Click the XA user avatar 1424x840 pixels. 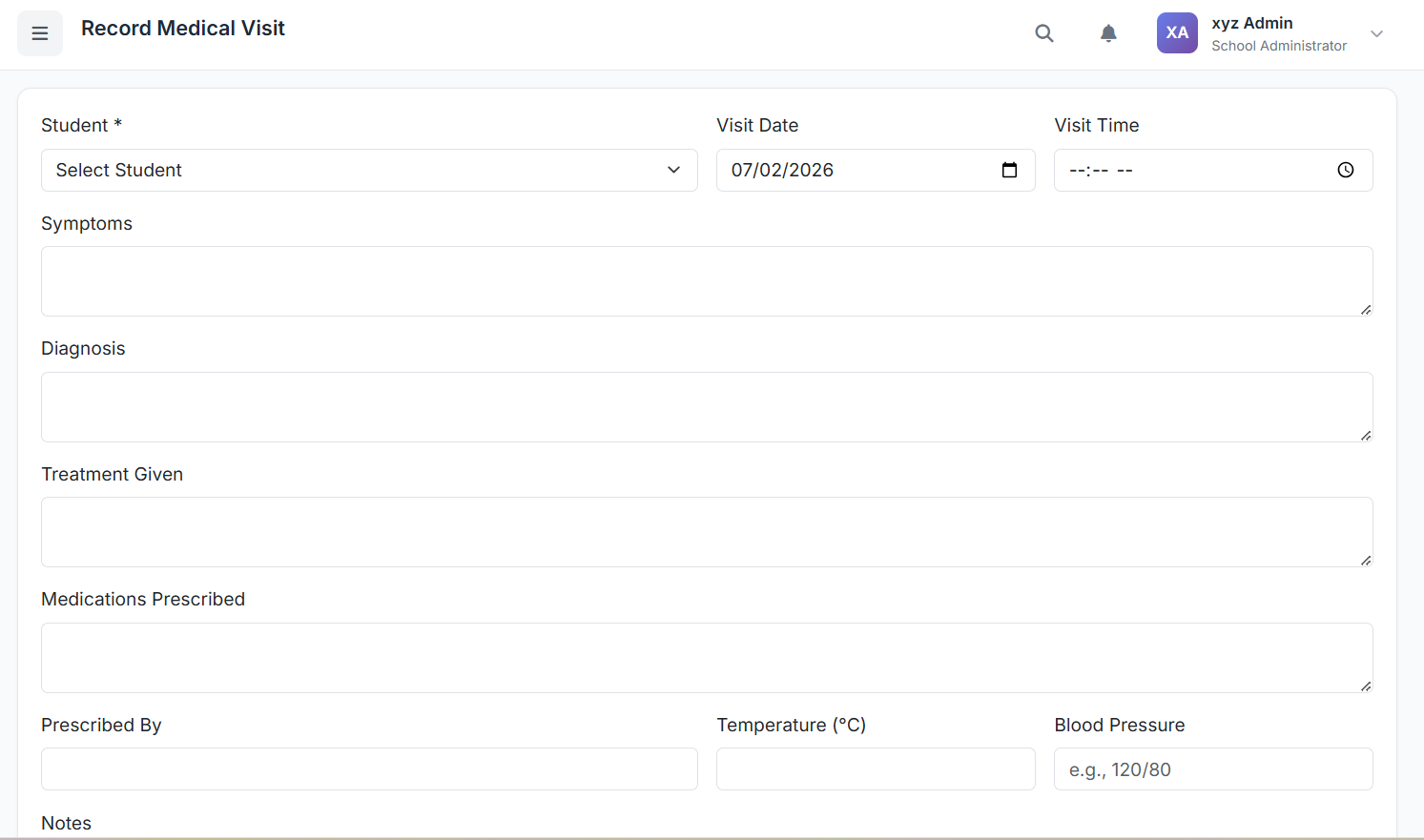1177,33
